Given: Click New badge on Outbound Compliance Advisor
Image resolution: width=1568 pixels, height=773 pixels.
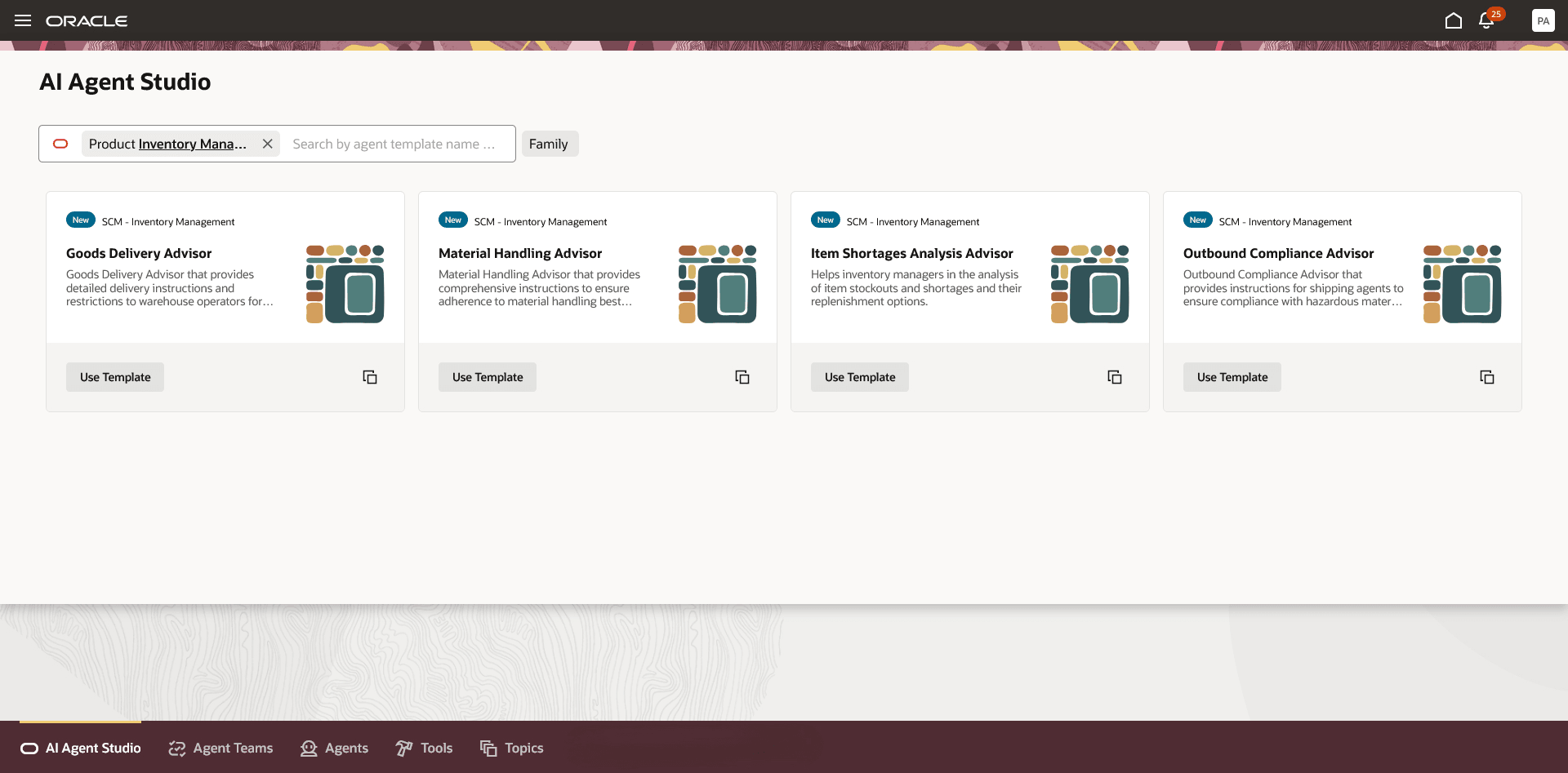Looking at the screenshot, I should click(1198, 220).
